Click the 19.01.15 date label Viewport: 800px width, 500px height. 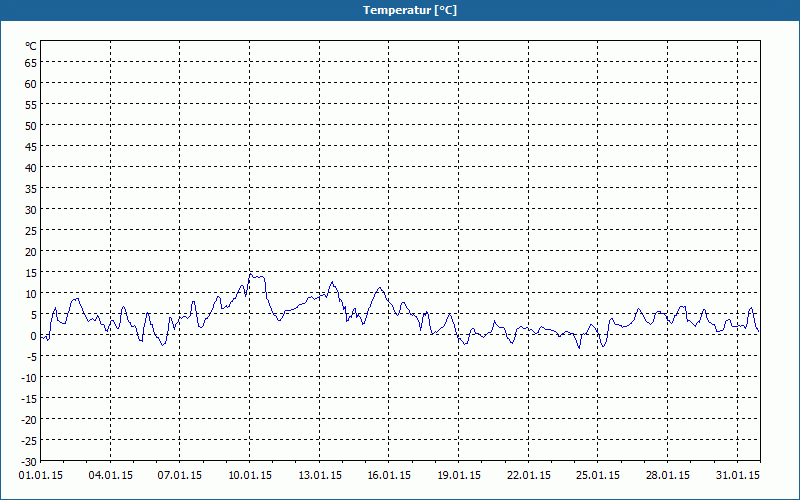pos(459,476)
